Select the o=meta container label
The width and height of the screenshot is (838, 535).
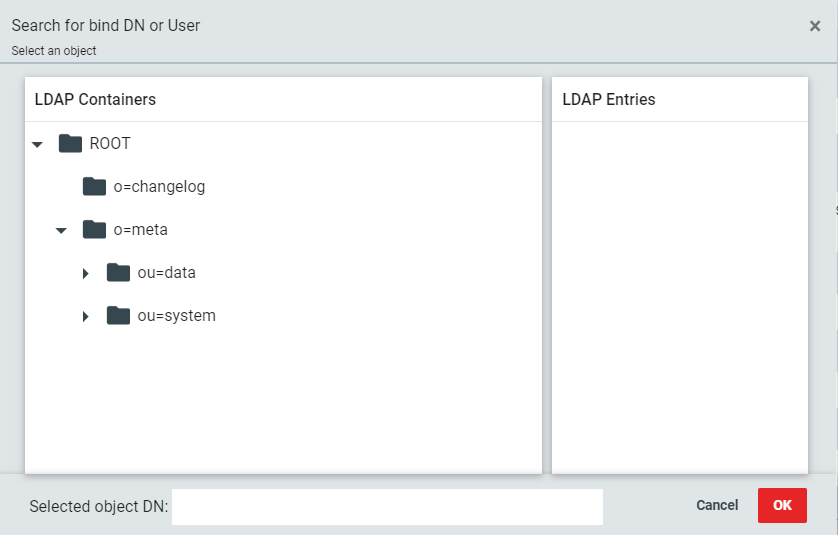pyautogui.click(x=140, y=230)
